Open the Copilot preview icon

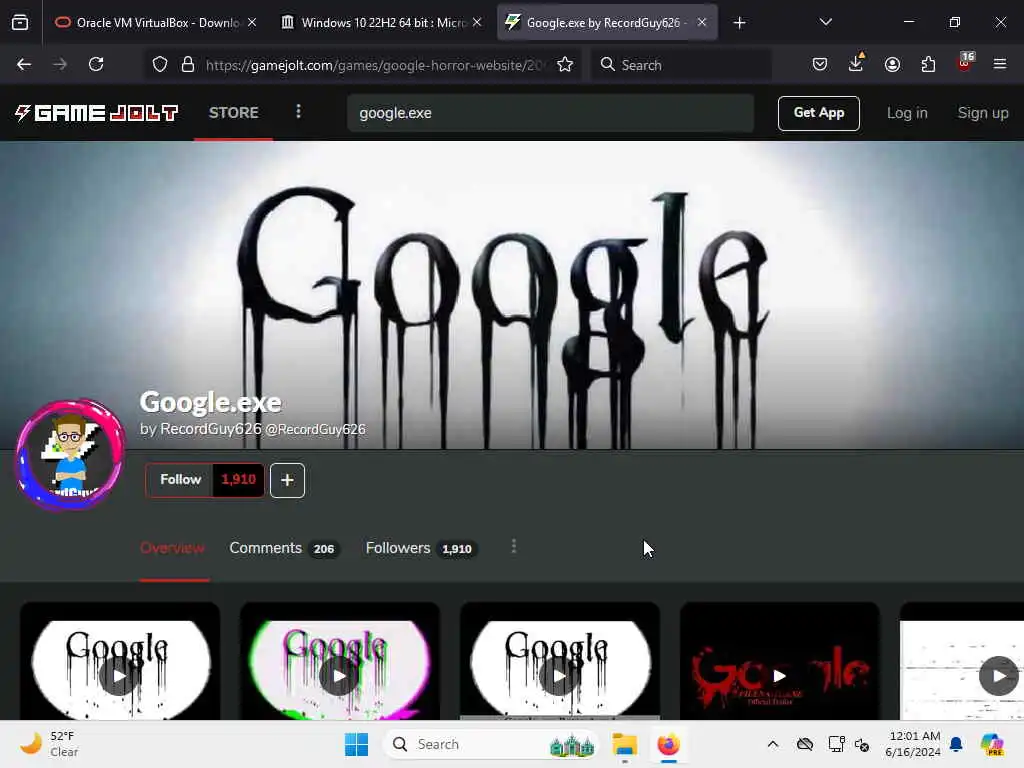click(x=992, y=744)
